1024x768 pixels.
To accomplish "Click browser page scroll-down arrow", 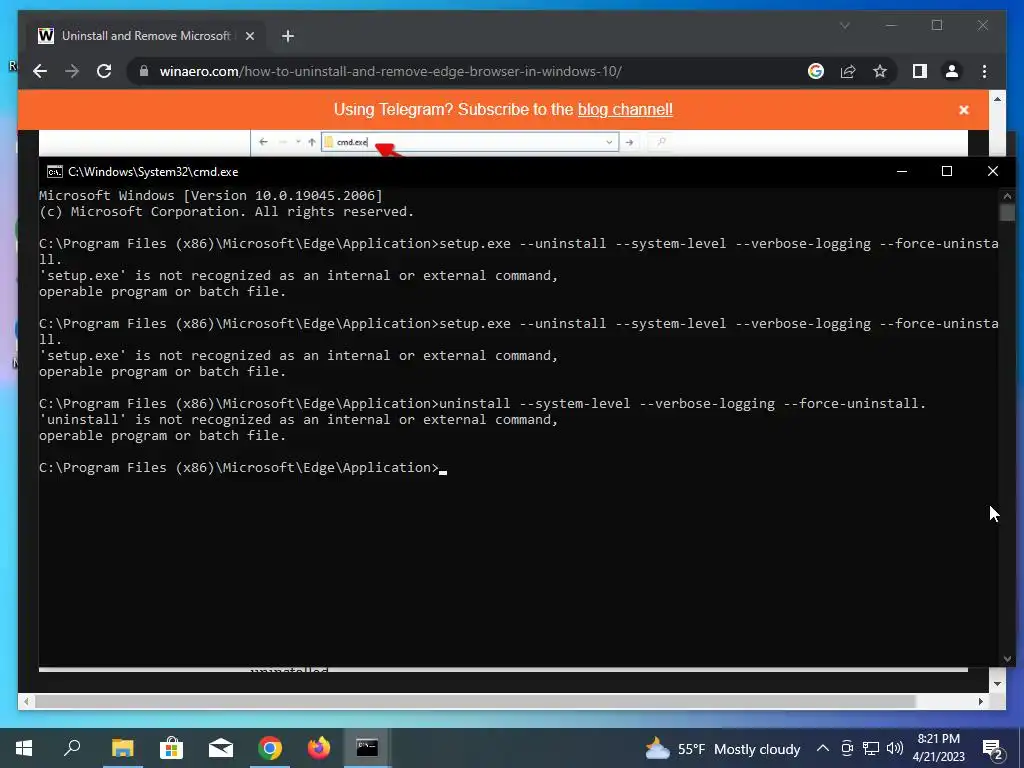I will click(x=997, y=684).
